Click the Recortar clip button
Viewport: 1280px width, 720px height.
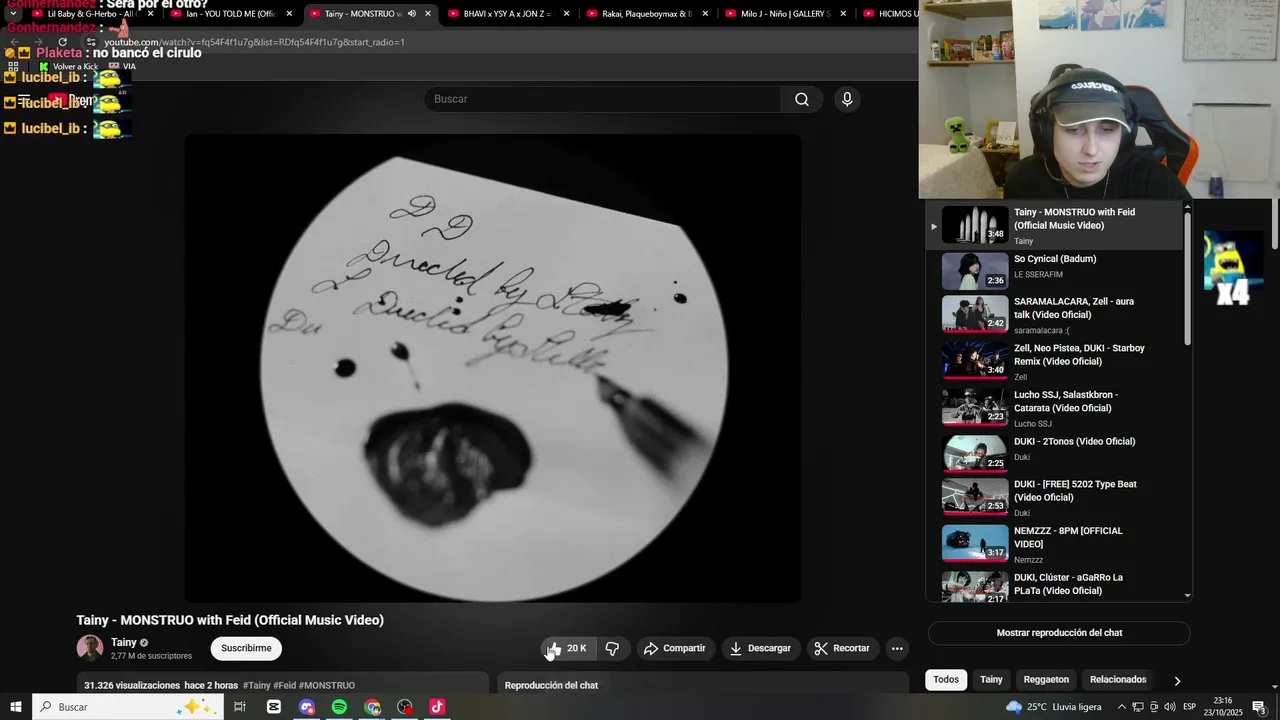click(x=842, y=648)
